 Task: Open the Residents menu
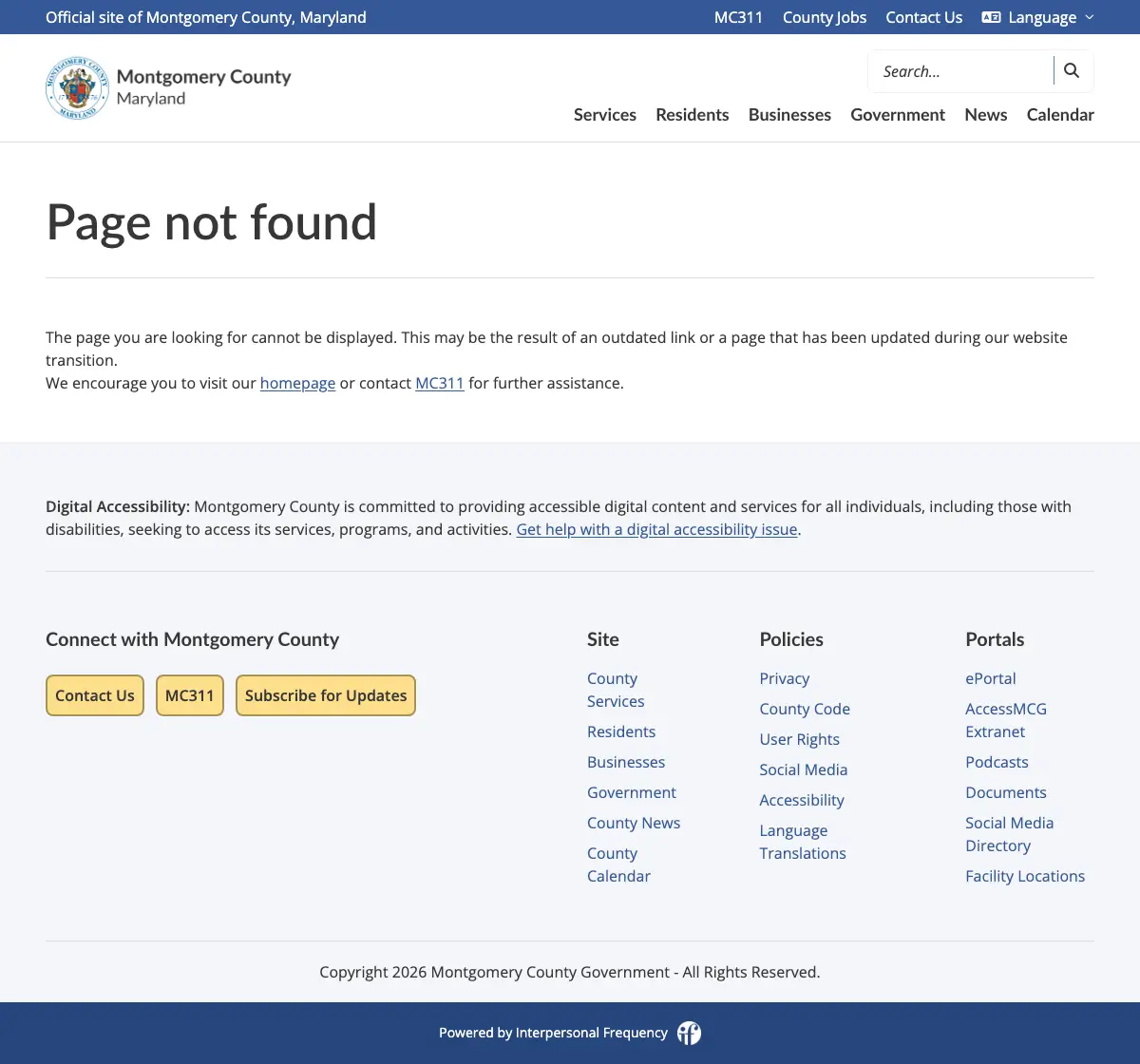[x=693, y=115]
